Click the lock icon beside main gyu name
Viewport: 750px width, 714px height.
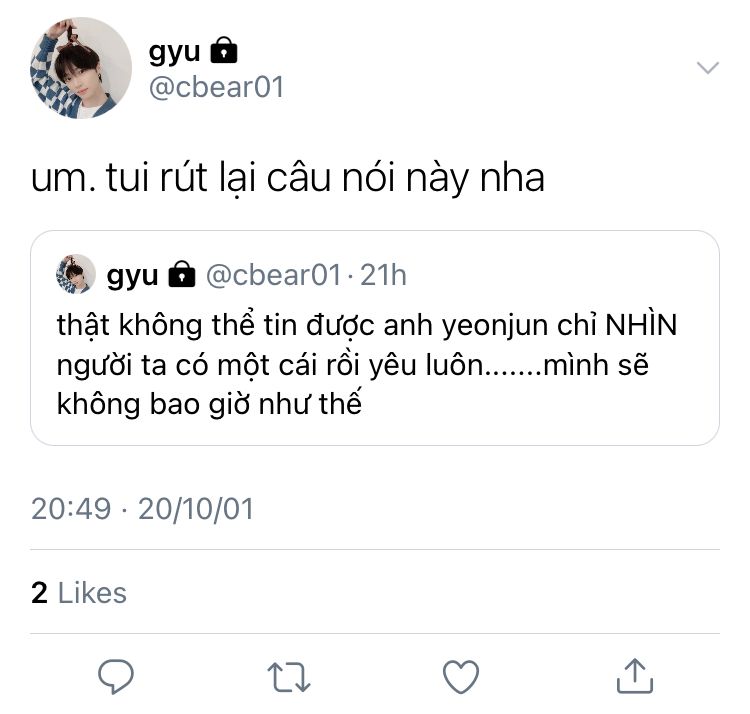(224, 50)
